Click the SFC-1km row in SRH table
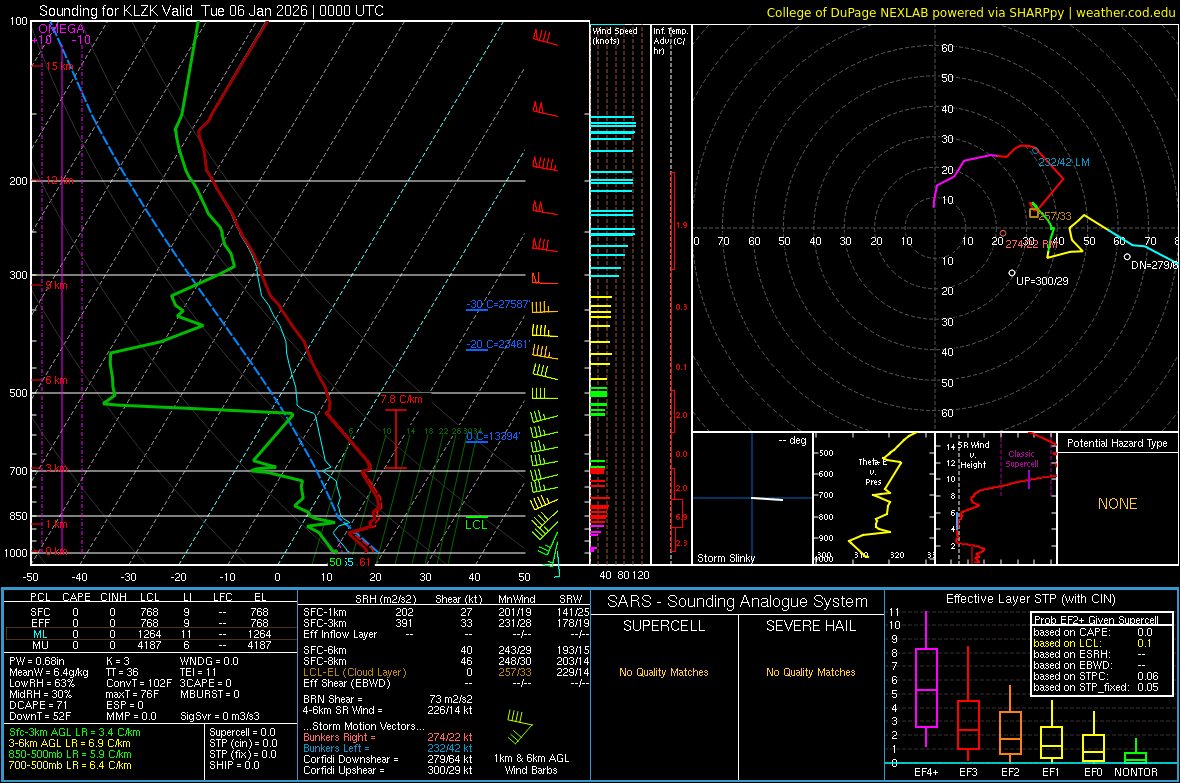 click(446, 612)
